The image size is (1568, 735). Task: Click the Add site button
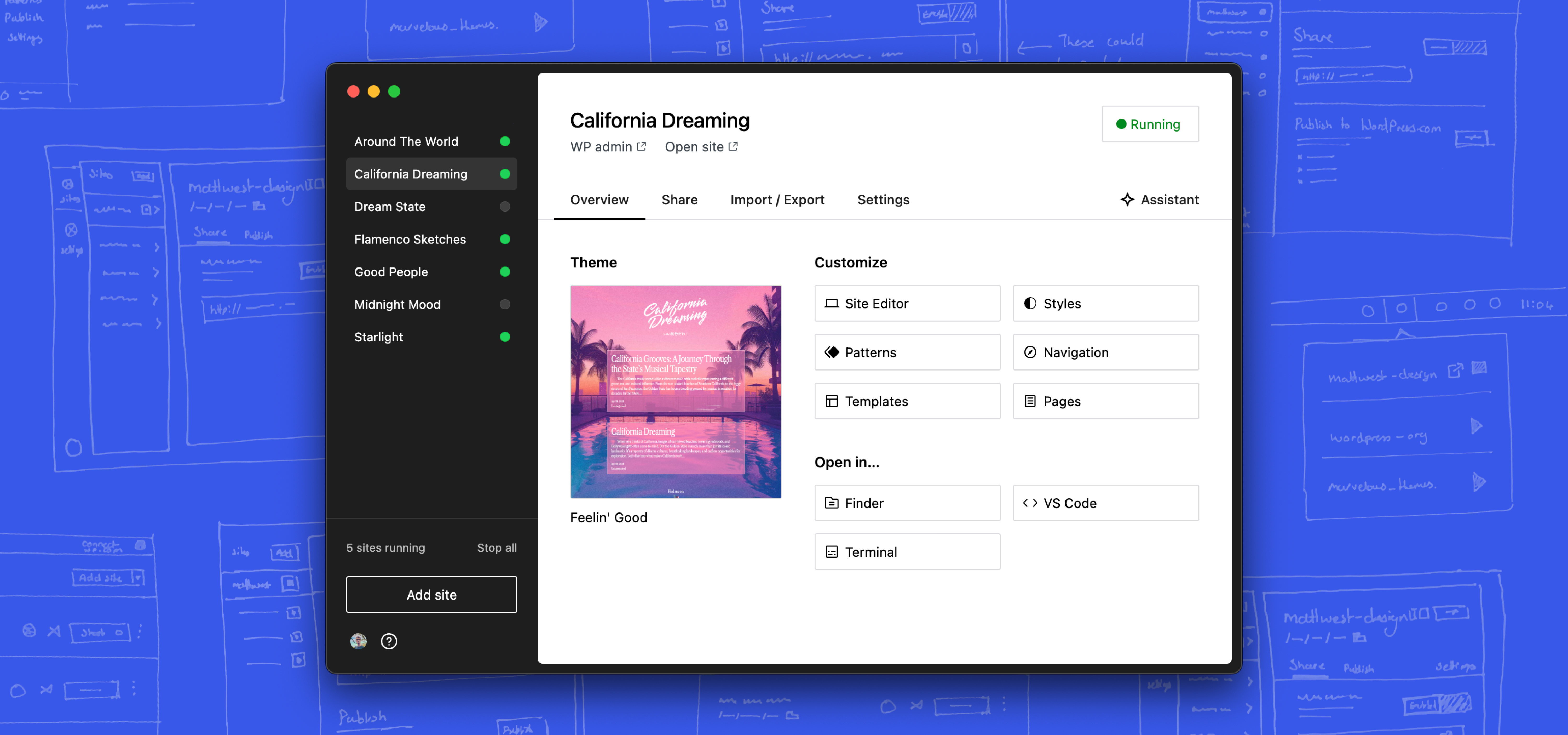[431, 594]
